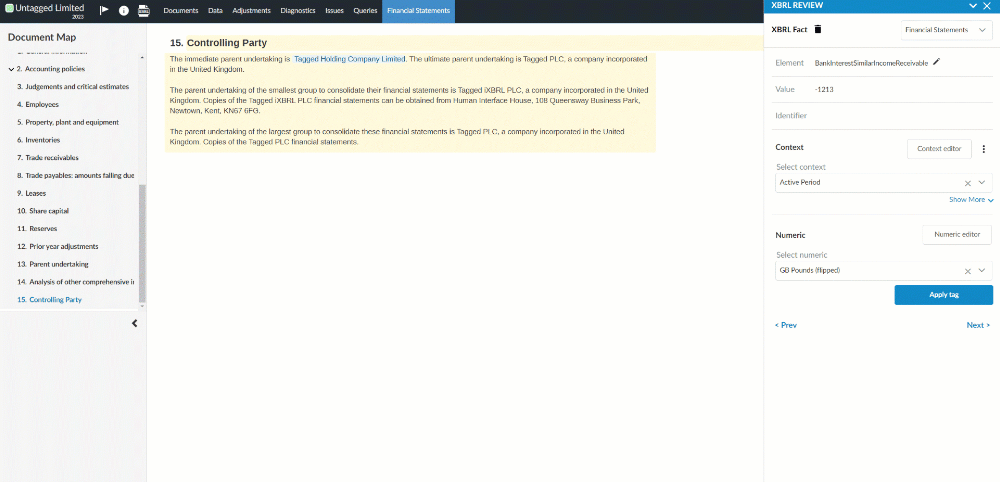Viewport: 1000px width, 482px height.
Task: Edit element with the pencil icon
Action: click(x=937, y=62)
